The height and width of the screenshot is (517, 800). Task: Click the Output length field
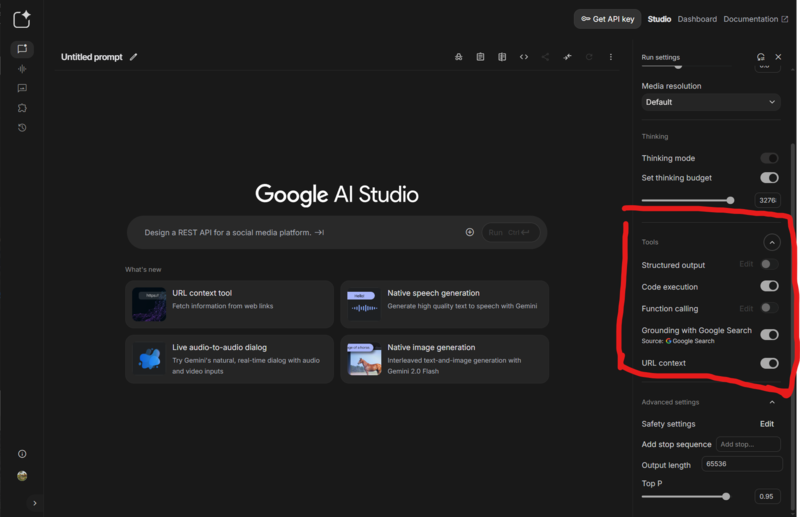click(742, 464)
